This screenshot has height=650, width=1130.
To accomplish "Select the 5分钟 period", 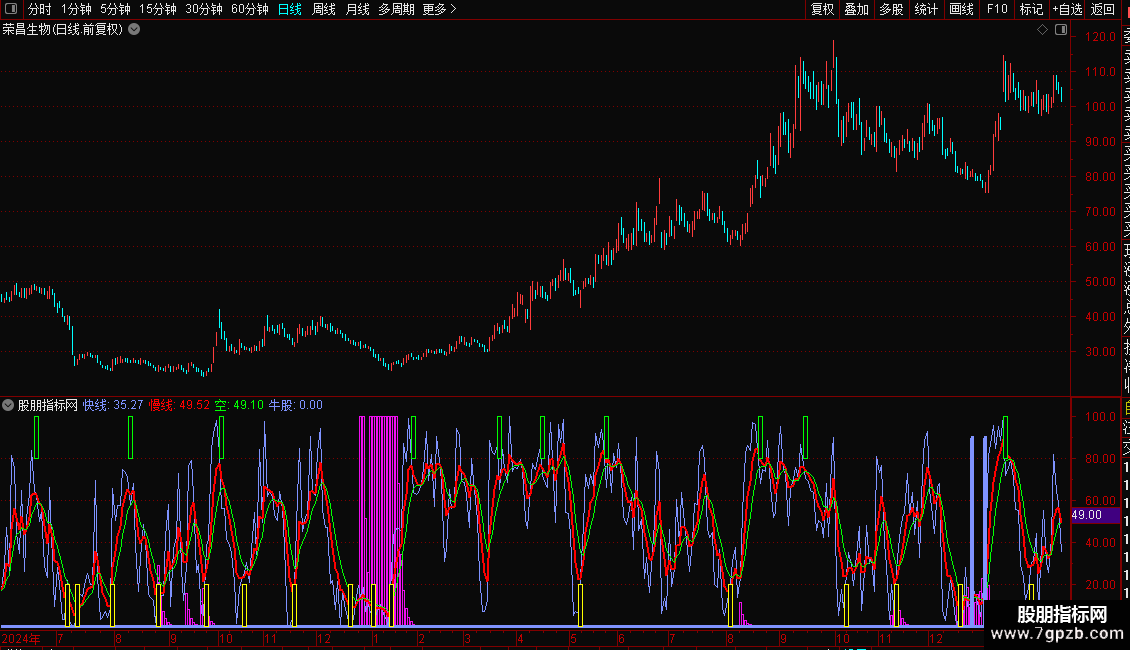I will [115, 9].
